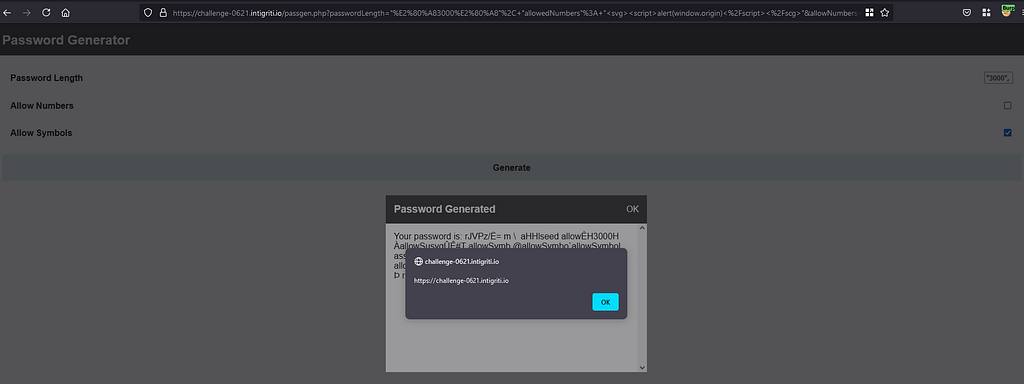Click the Password Length label
This screenshot has height=384, width=1024.
point(46,78)
